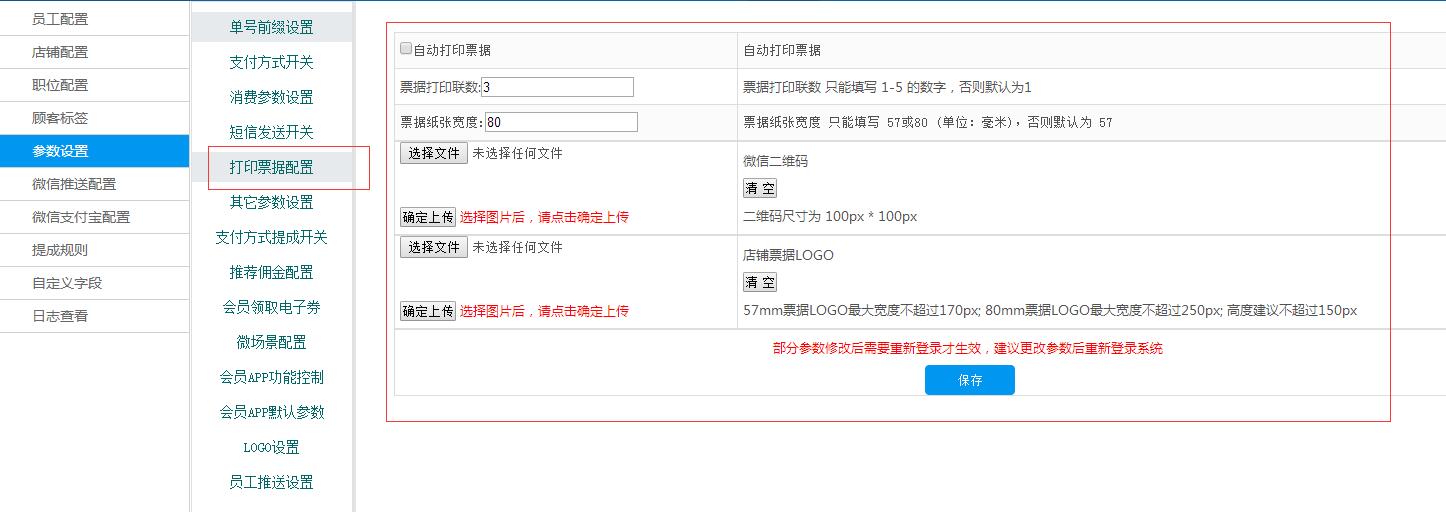1446x512 pixels.
Task: Open 支付方式开关 submenu item
Action: tap(271, 62)
